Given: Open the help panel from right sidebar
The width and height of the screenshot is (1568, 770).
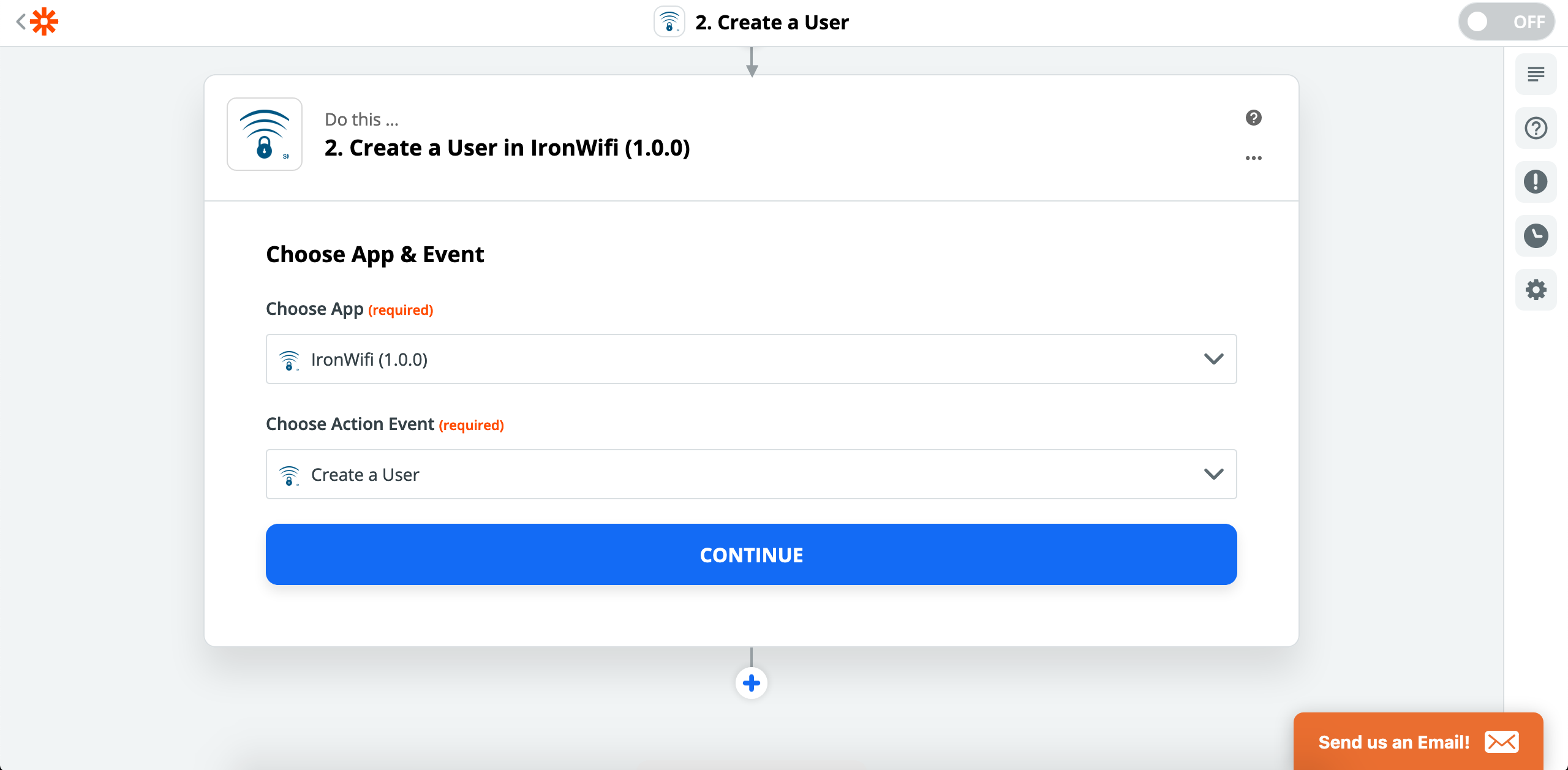Looking at the screenshot, I should 1536,127.
